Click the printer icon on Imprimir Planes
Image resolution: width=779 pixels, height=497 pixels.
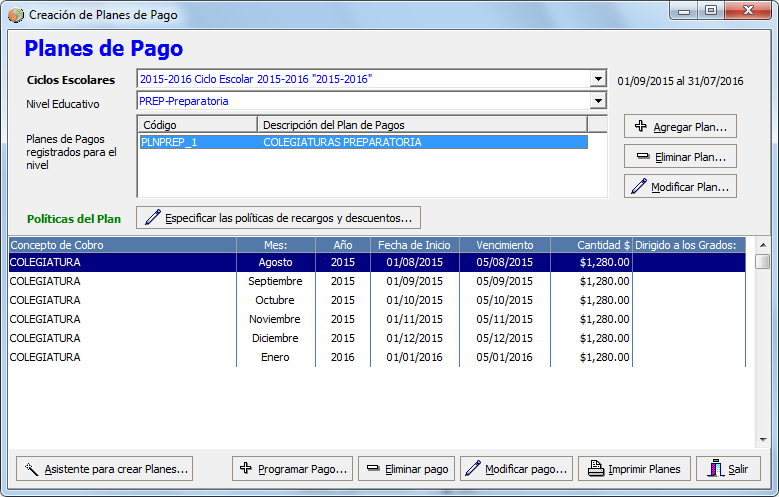pyautogui.click(x=595, y=468)
